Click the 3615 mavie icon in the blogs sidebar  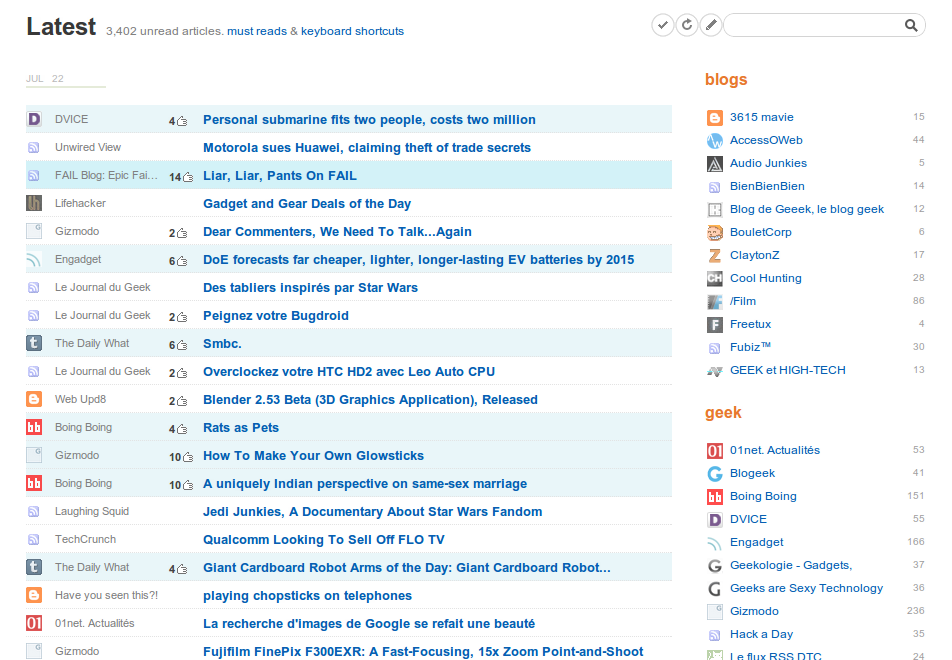click(x=715, y=118)
